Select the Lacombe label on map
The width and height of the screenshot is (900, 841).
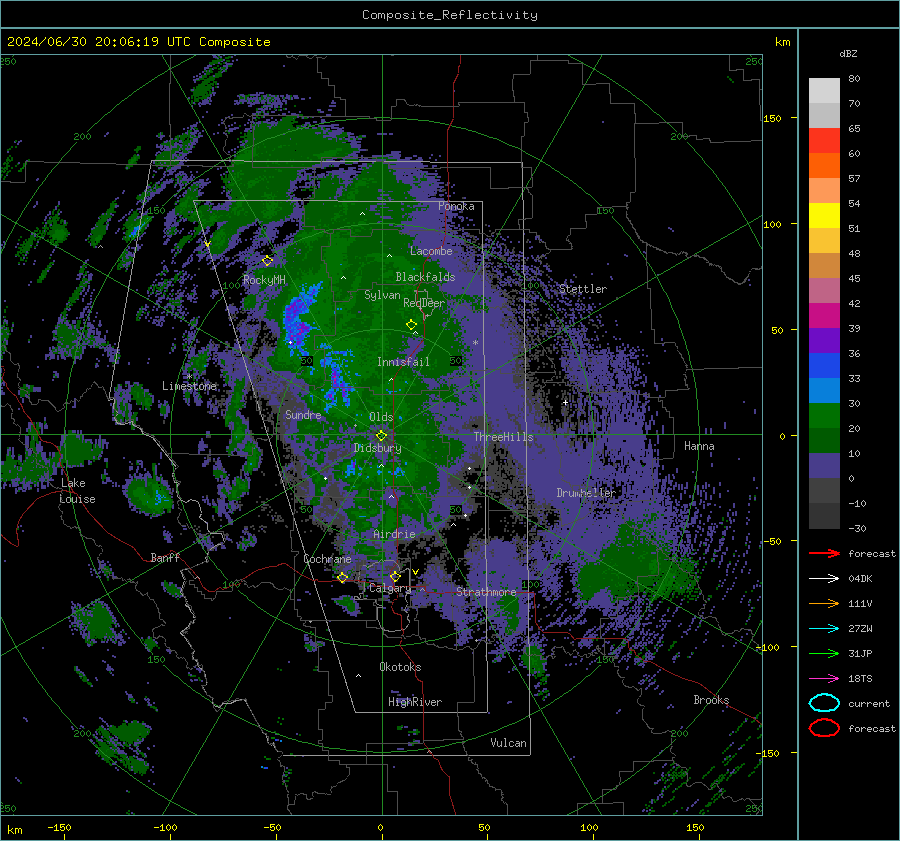431,251
